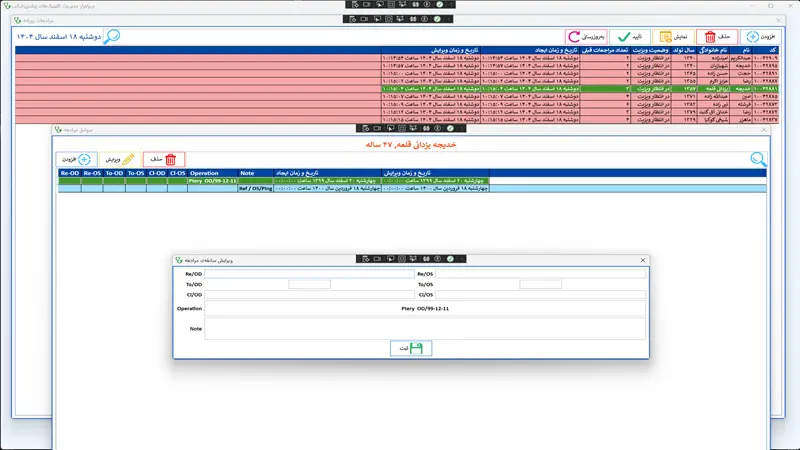The height and width of the screenshot is (450, 800).
Task: Click the Re/OD input field
Action: pos(309,274)
